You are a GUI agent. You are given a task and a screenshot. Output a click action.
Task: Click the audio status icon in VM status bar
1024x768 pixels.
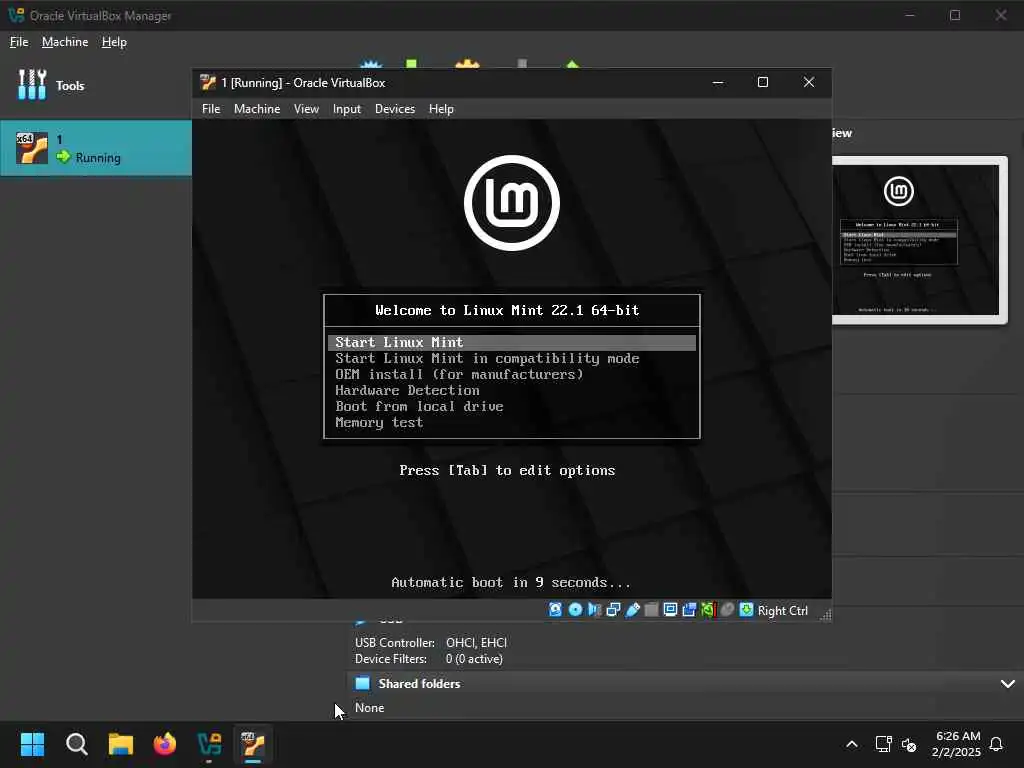click(x=594, y=610)
